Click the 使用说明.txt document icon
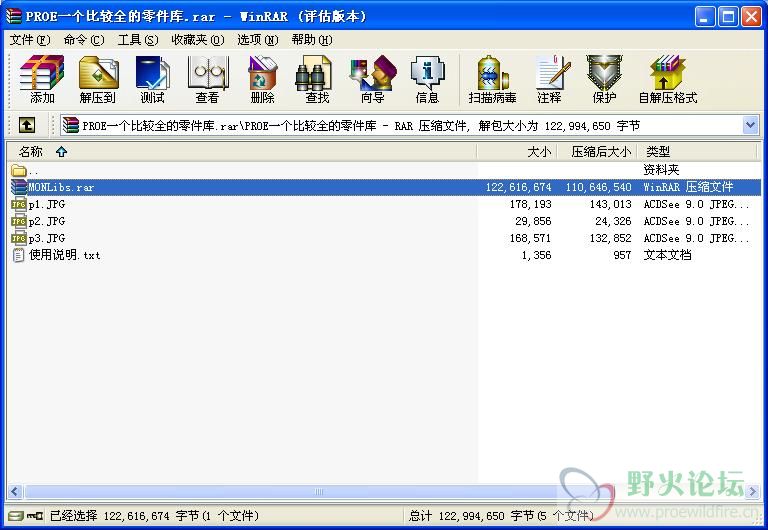Screen dimensions: 768x530 pyautogui.click(x=19, y=255)
